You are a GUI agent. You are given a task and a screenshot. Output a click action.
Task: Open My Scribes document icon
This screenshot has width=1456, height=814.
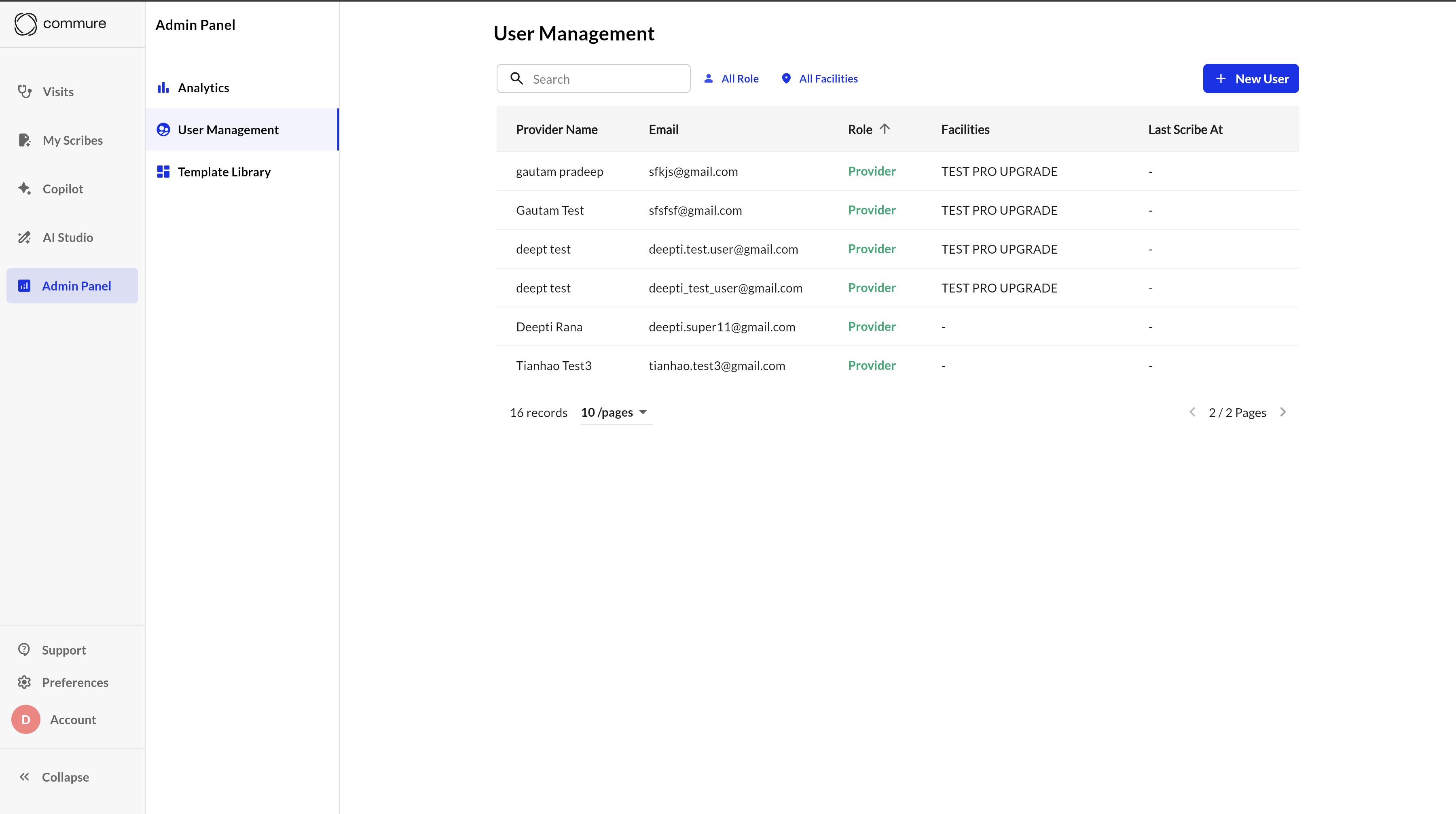(24, 140)
